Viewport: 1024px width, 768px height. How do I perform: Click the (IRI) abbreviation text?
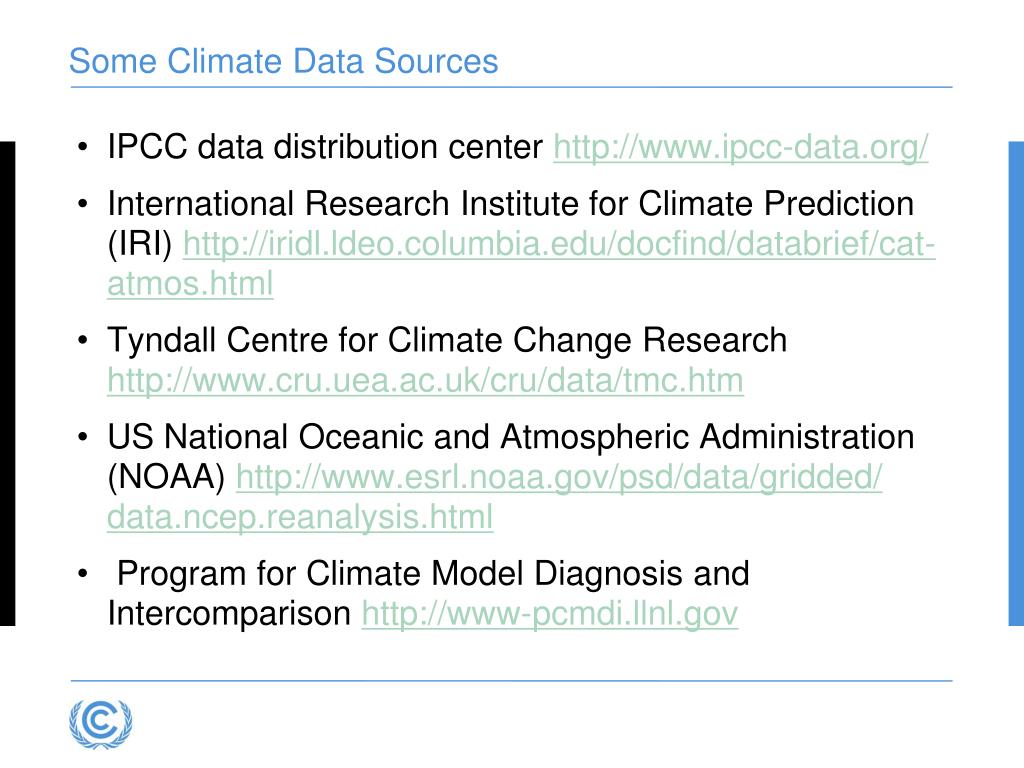coord(140,244)
